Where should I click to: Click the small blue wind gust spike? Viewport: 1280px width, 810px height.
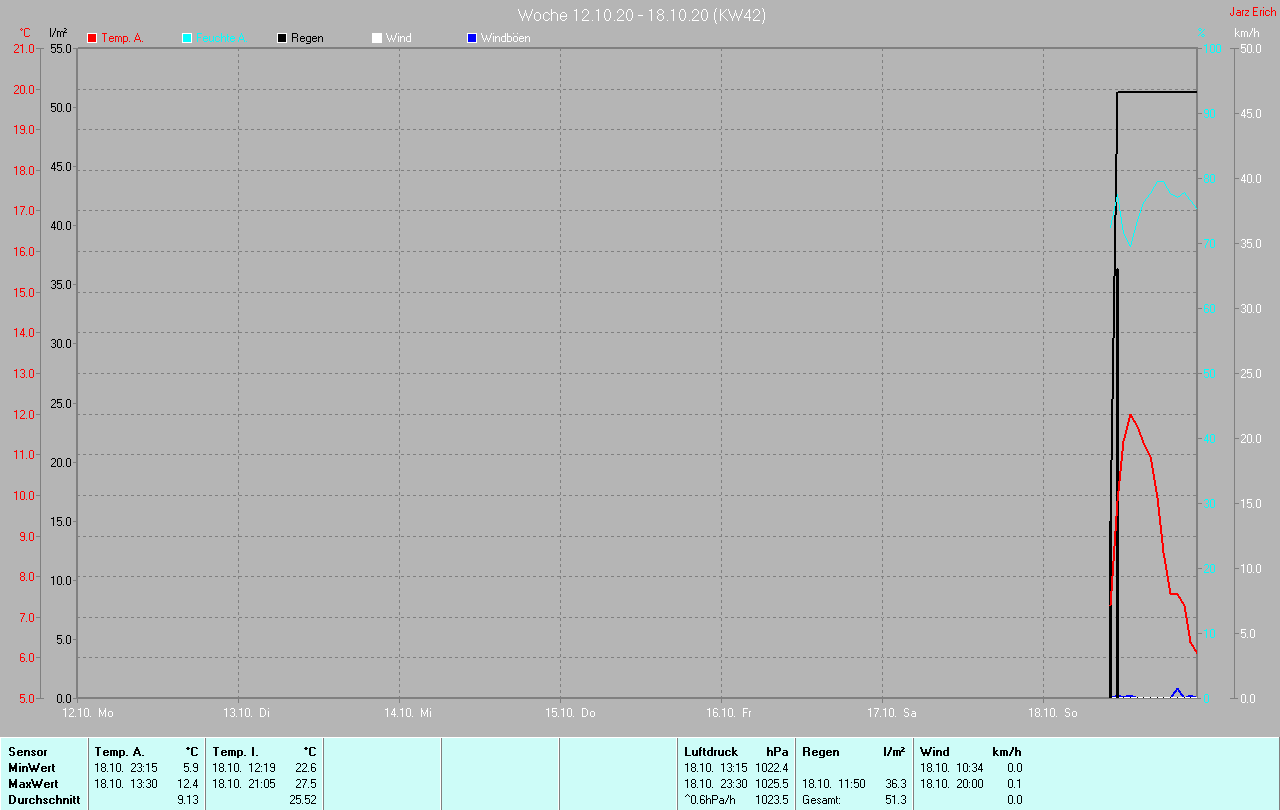(1178, 690)
